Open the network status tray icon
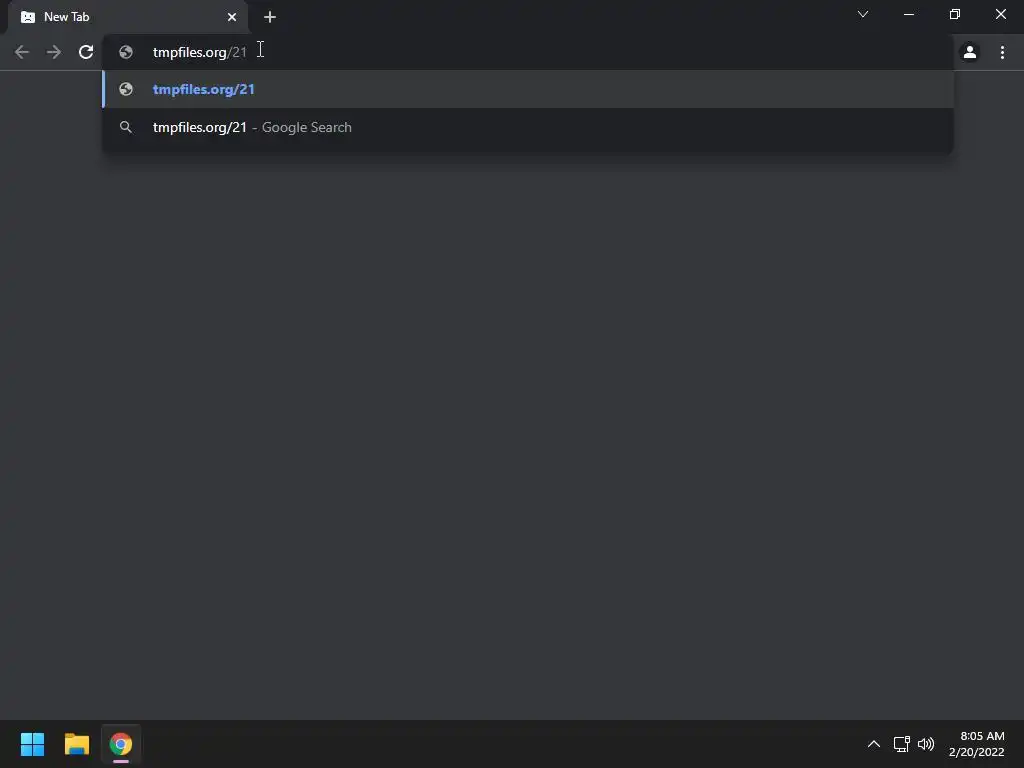This screenshot has width=1024, height=768. 901,744
